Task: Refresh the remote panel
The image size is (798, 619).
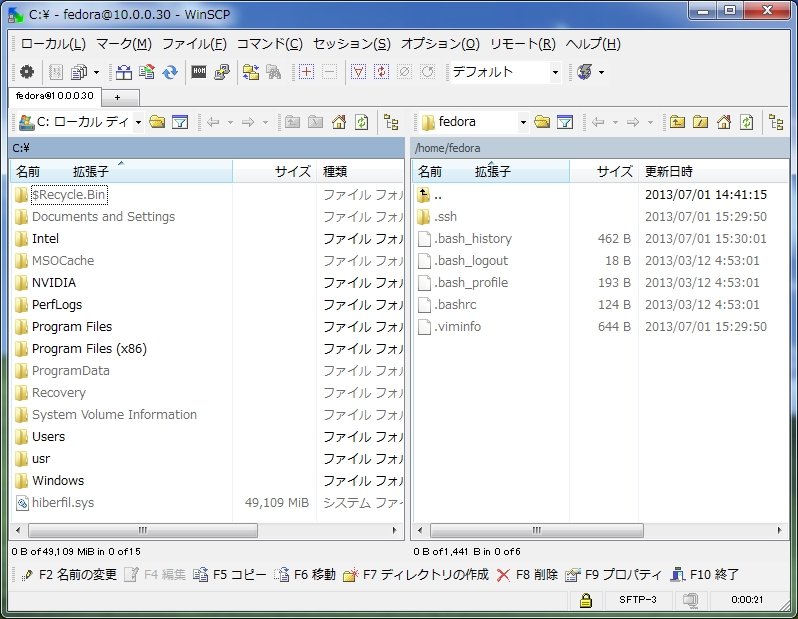Action: (747, 122)
